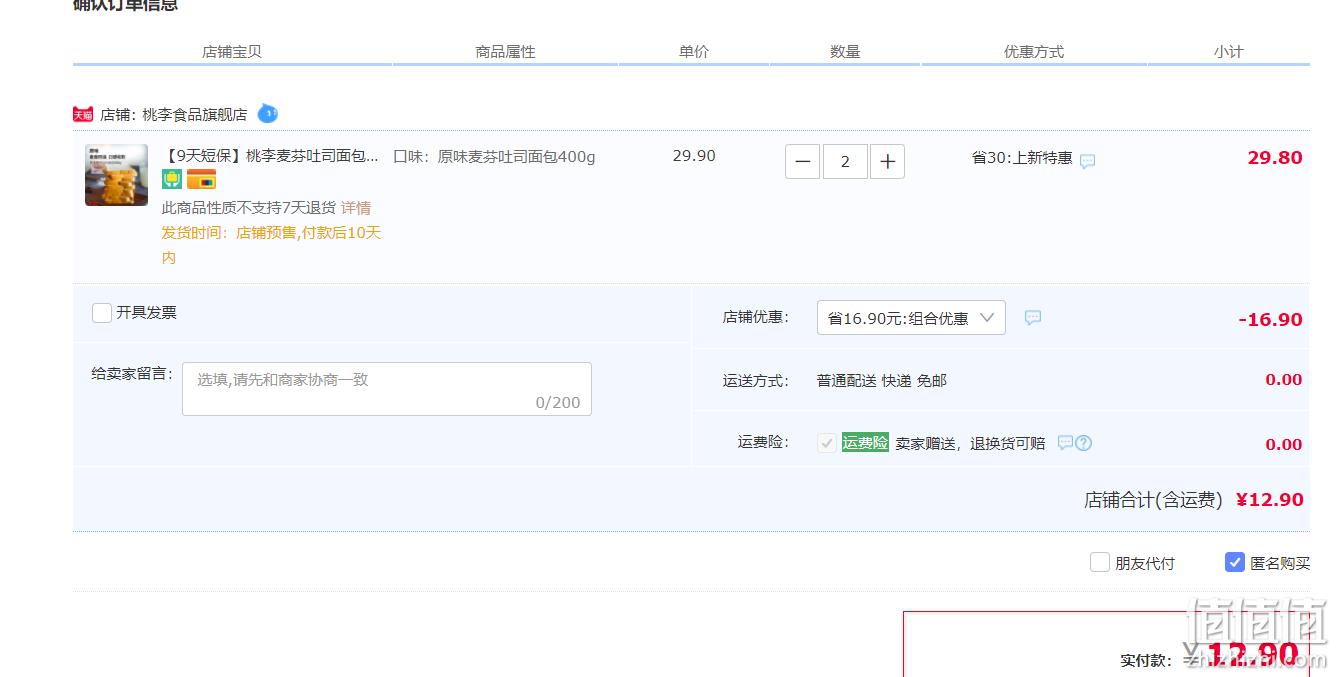Image resolution: width=1336 pixels, height=677 pixels.
Task: Visit the 桃李食品旗舰店 store link
Action: point(195,114)
